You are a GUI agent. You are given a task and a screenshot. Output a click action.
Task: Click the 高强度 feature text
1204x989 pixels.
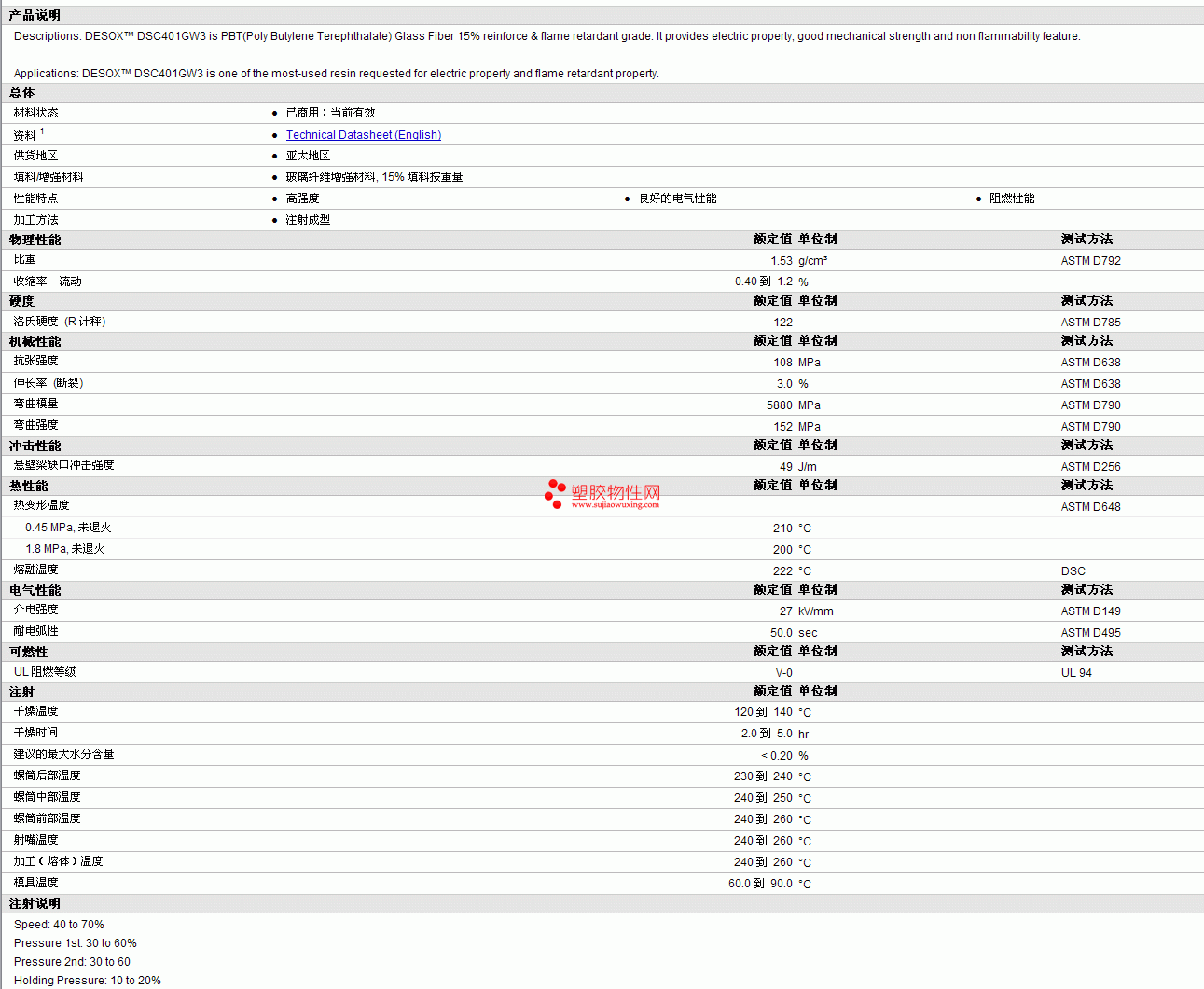302,199
